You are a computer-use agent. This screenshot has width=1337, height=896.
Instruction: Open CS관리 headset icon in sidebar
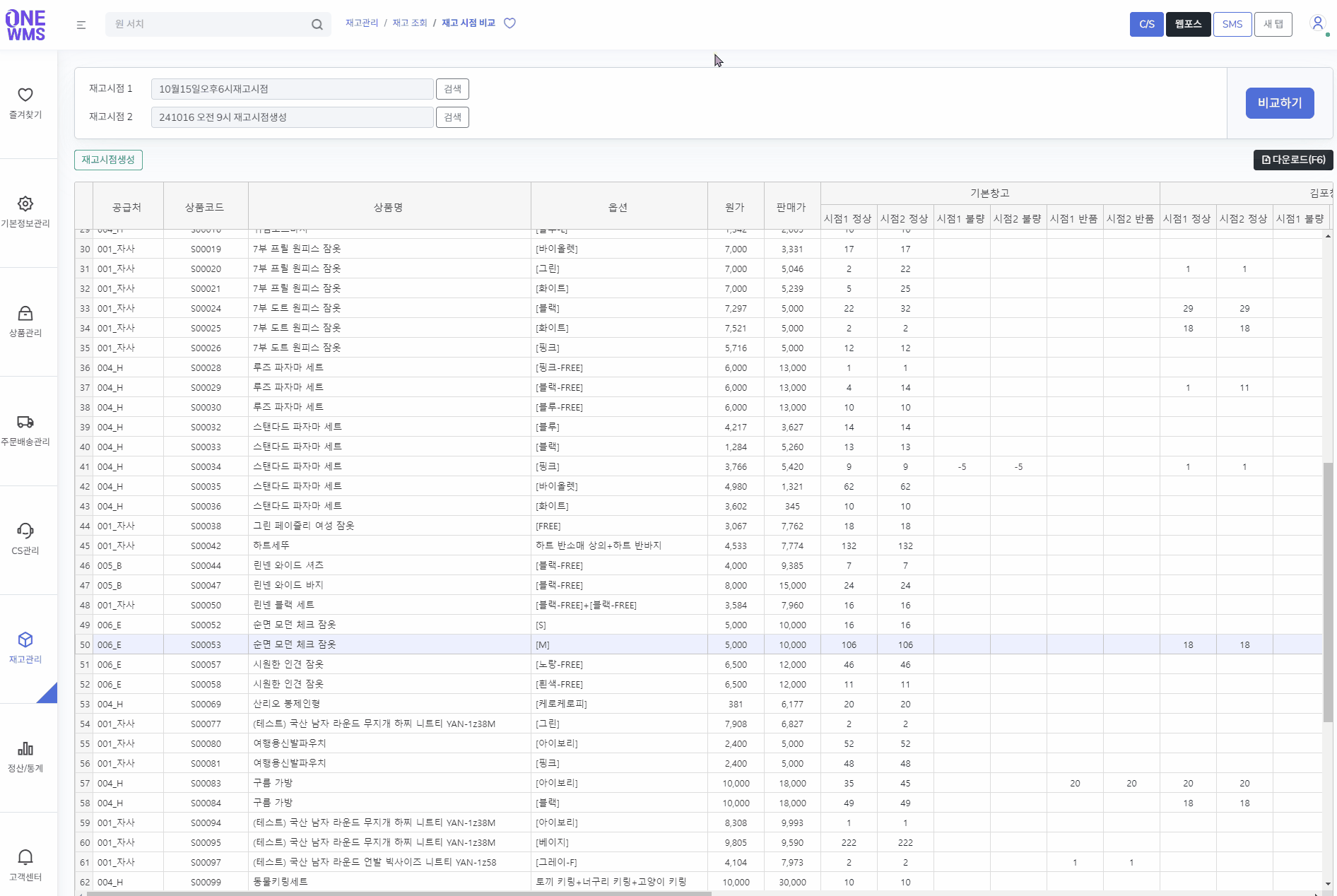[x=25, y=531]
